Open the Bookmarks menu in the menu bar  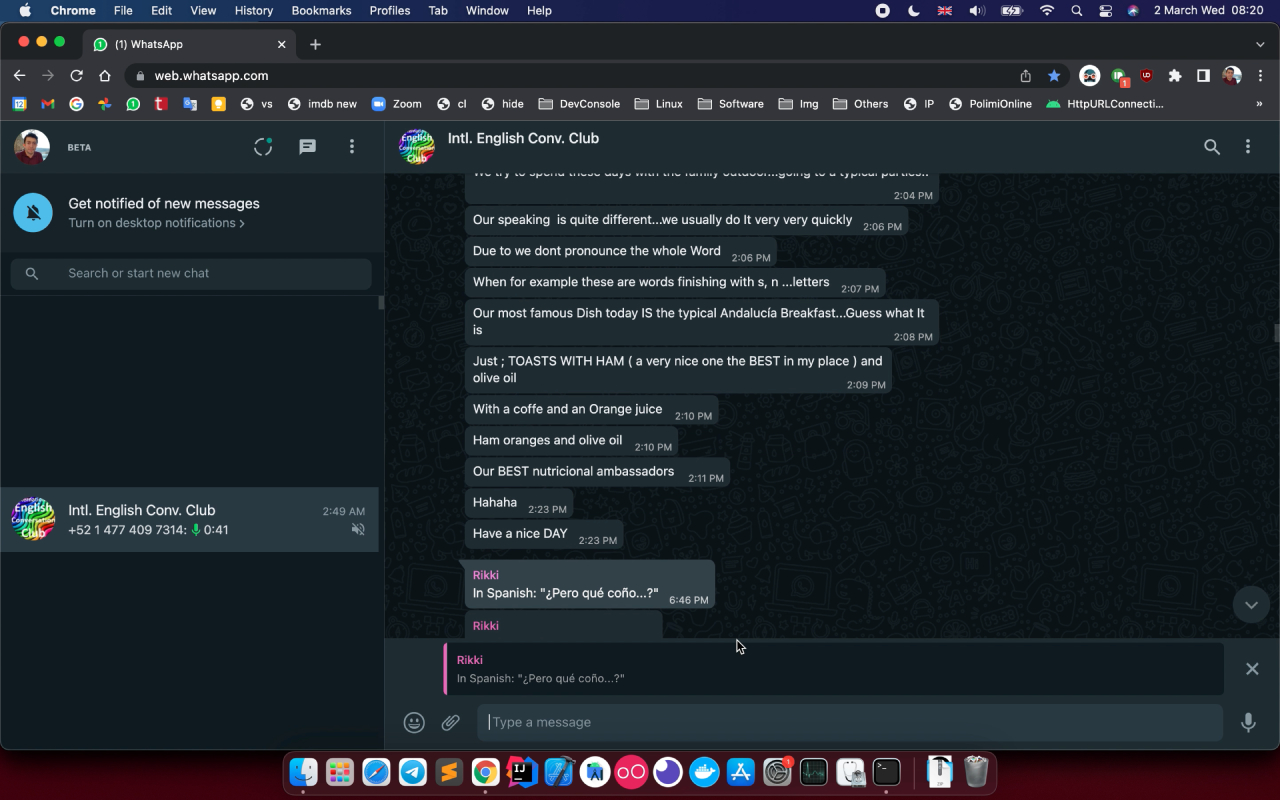(x=321, y=11)
